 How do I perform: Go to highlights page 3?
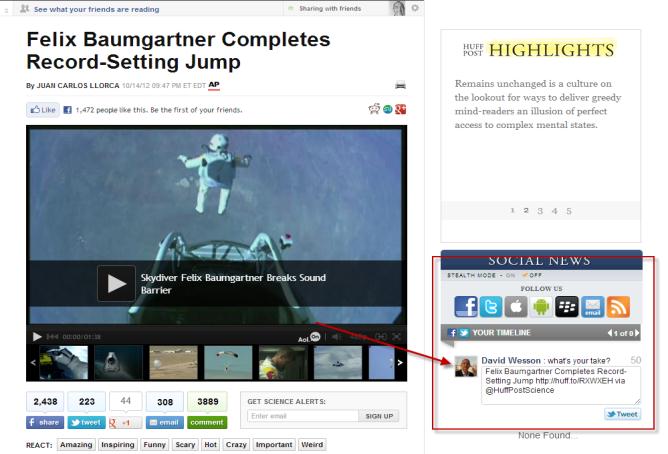coord(540,211)
